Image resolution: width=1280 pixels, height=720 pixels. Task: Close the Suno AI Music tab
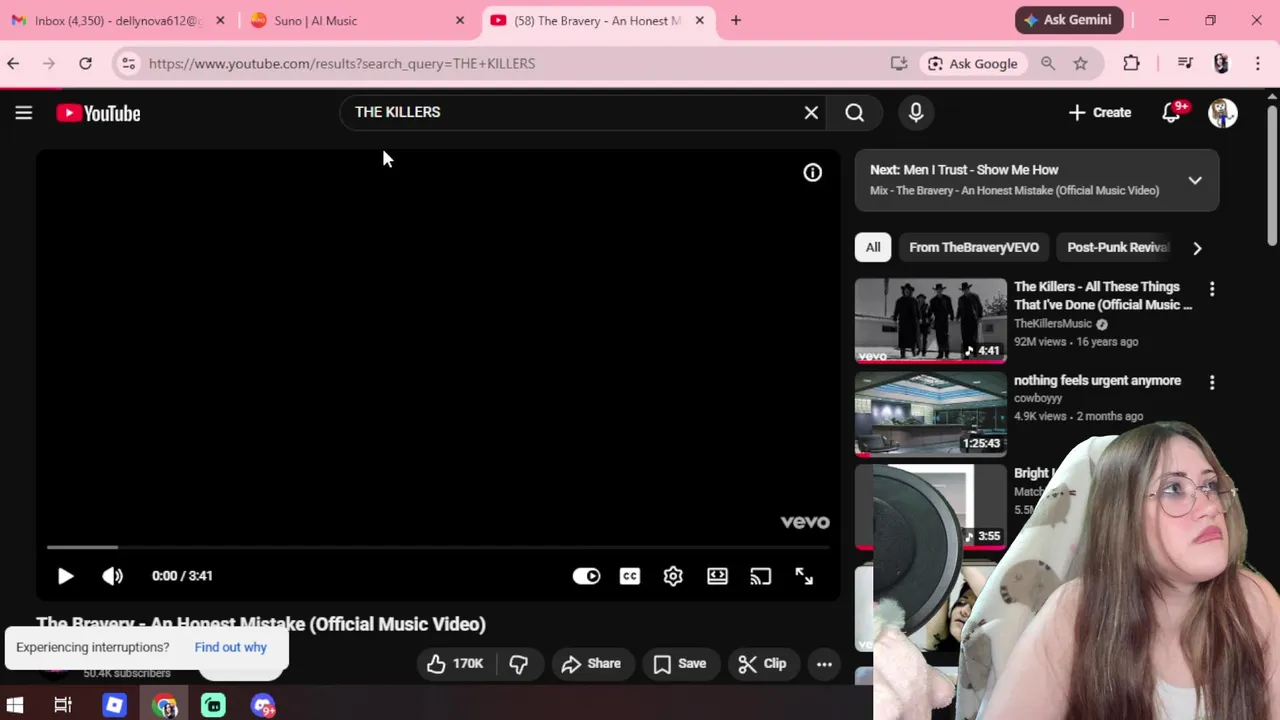pyautogui.click(x=460, y=20)
